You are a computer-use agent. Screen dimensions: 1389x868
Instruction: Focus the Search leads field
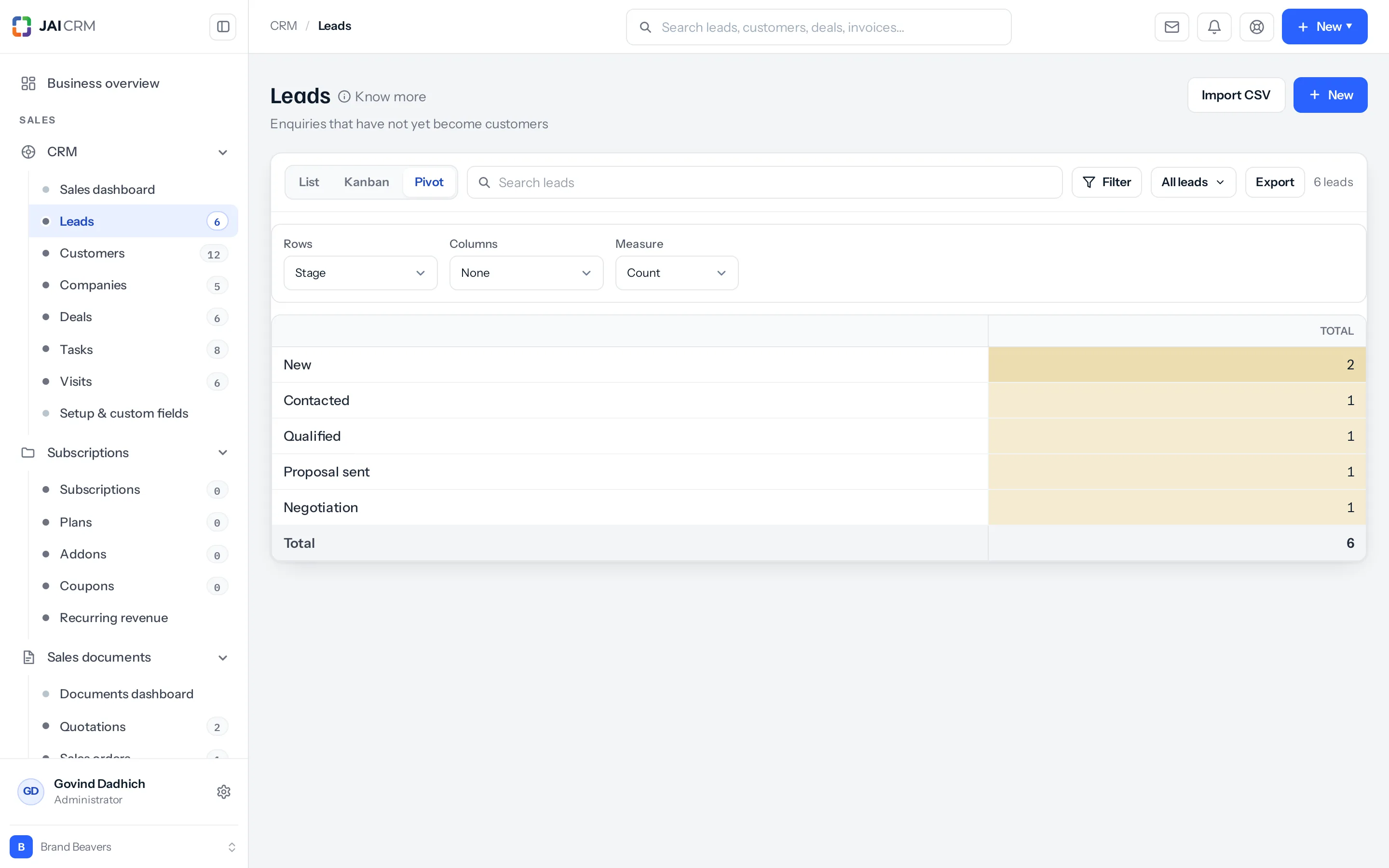(764, 182)
